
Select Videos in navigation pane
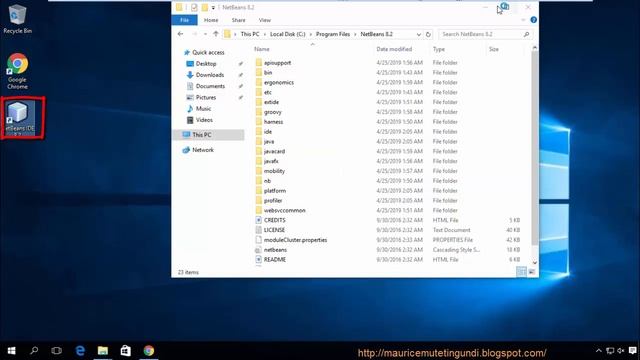click(204, 120)
